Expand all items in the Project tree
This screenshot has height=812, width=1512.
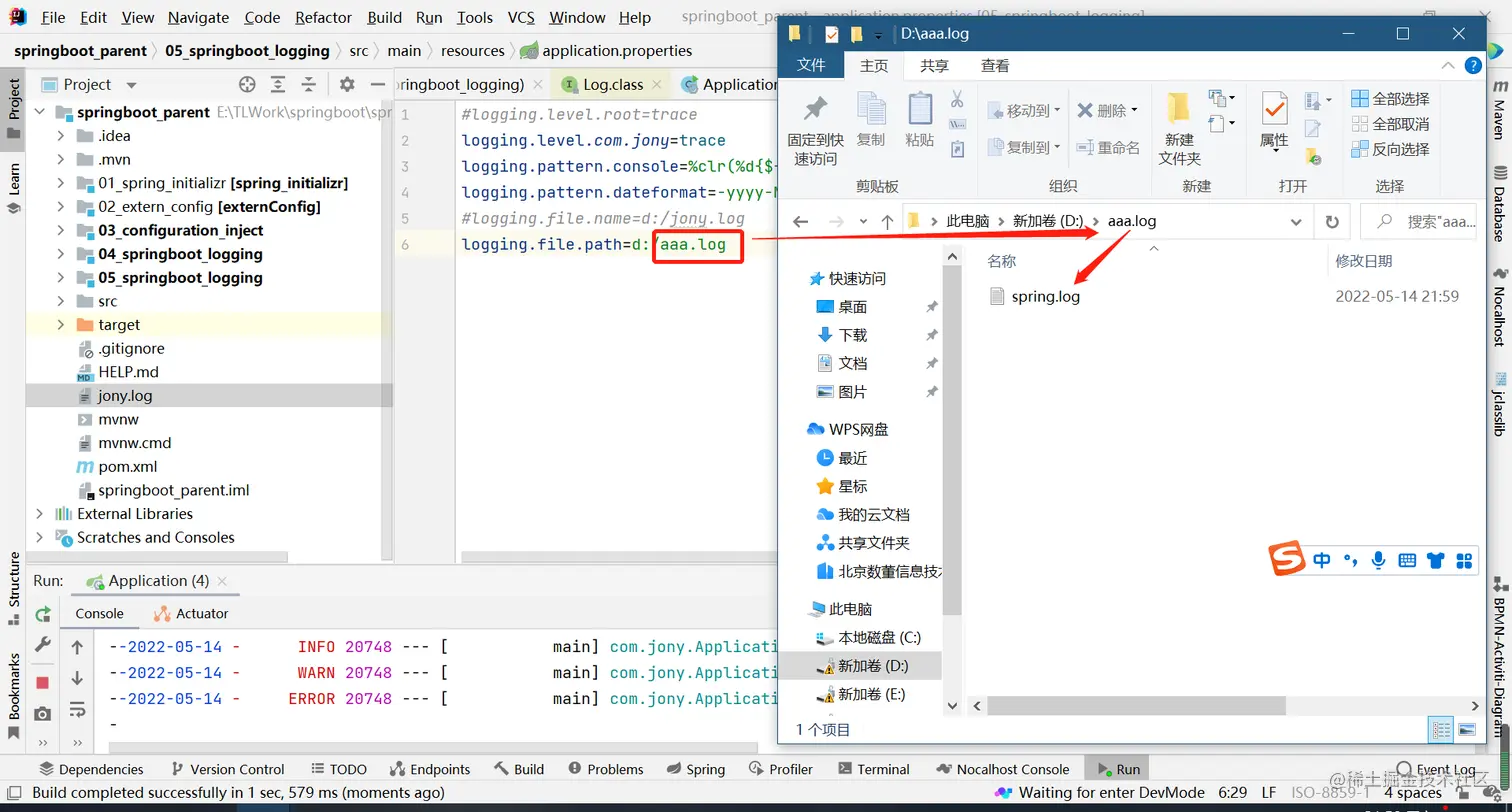point(278,85)
